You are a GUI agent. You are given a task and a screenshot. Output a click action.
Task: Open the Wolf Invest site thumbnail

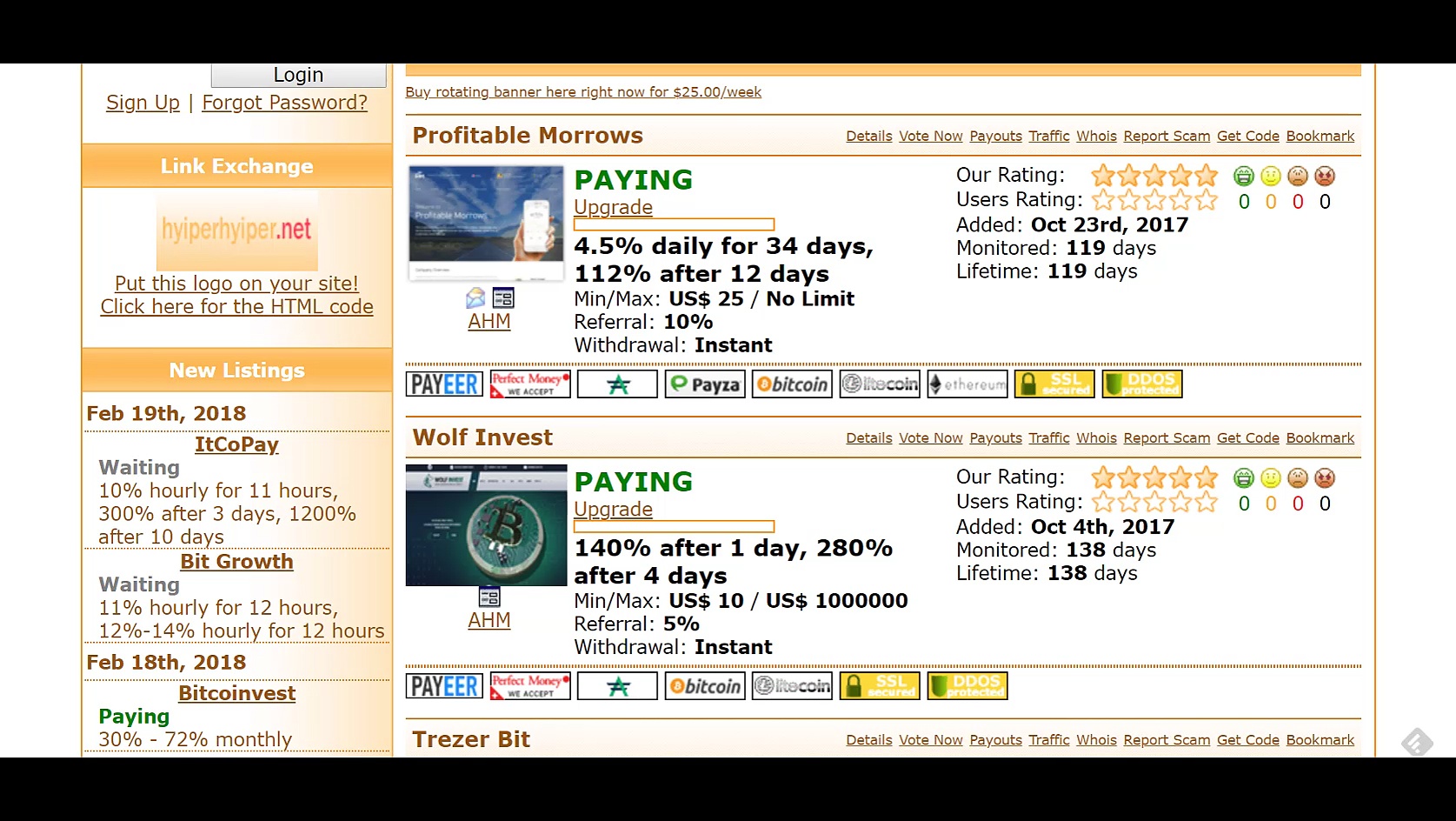(x=486, y=525)
